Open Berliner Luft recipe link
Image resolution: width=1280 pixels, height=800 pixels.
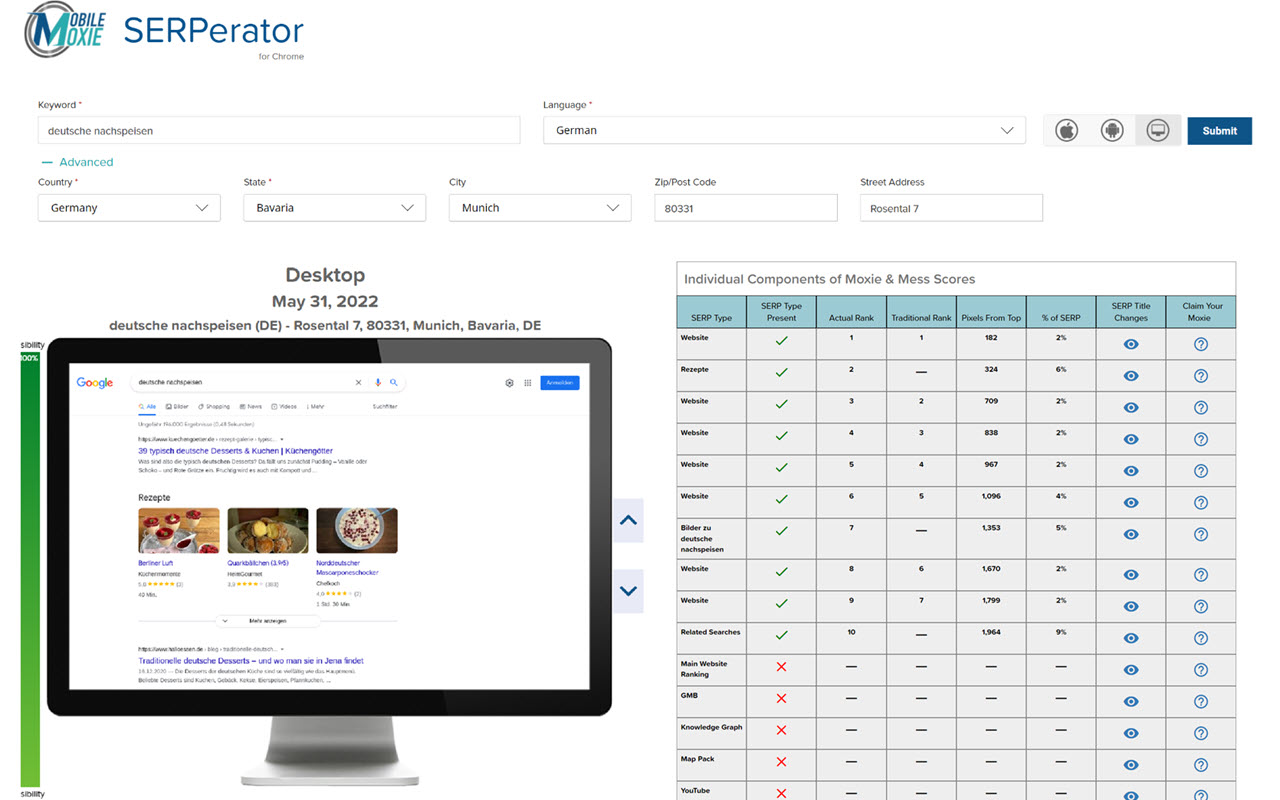[156, 563]
